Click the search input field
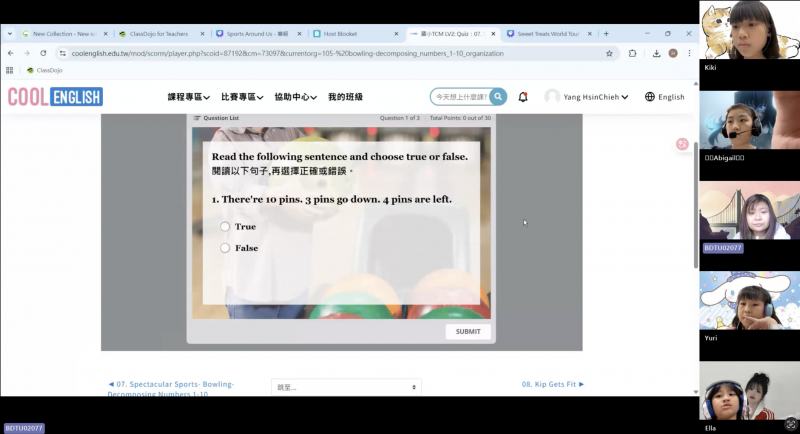The width and height of the screenshot is (800, 434). click(x=461, y=97)
